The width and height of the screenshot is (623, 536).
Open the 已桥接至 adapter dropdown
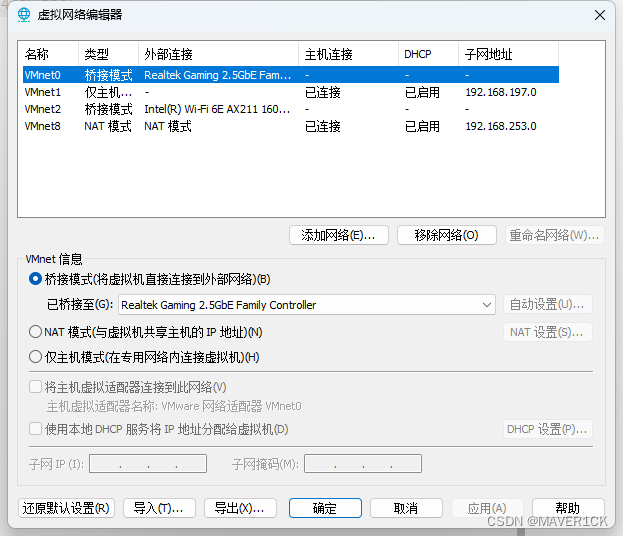[307, 305]
